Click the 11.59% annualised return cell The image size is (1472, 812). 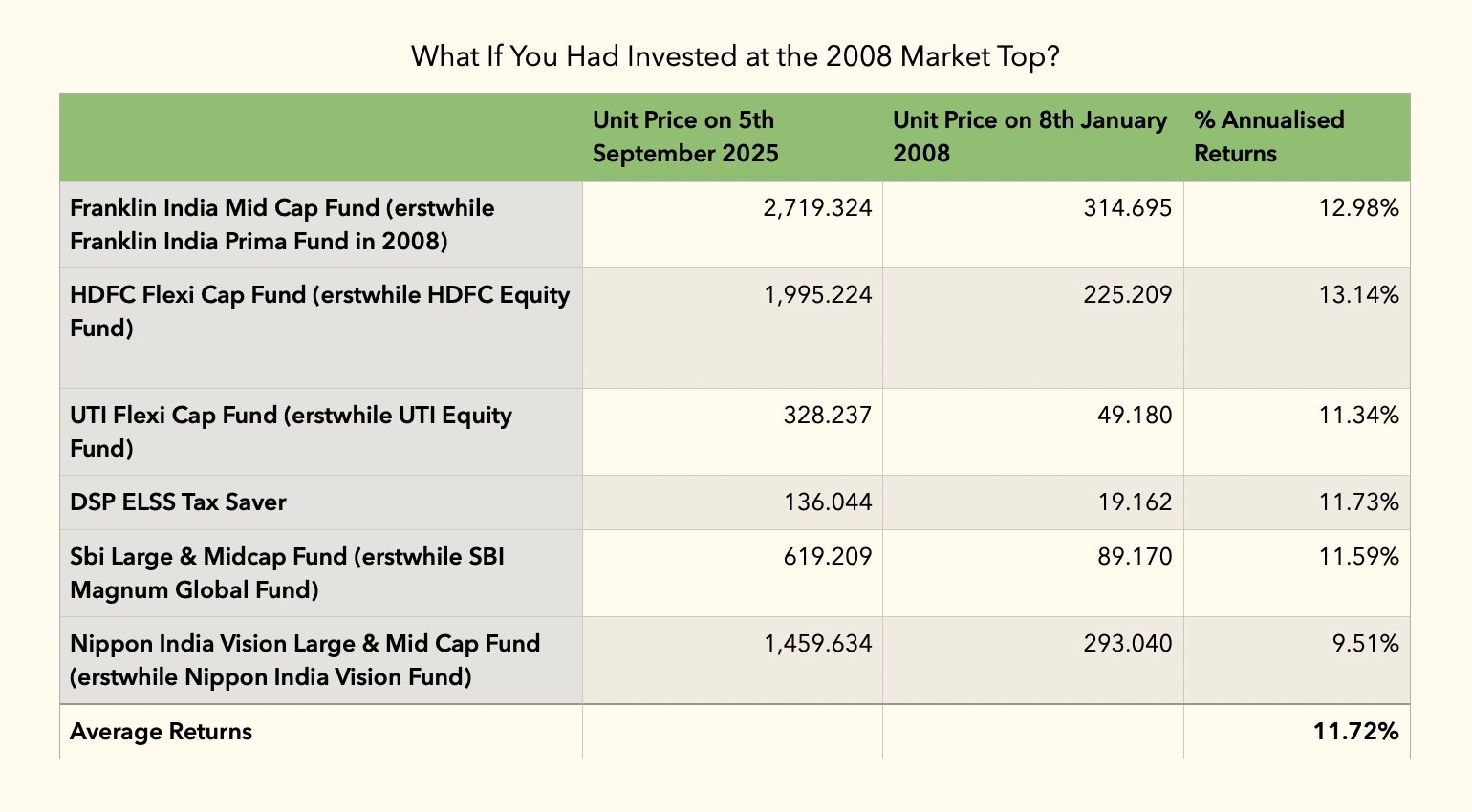click(x=1358, y=557)
